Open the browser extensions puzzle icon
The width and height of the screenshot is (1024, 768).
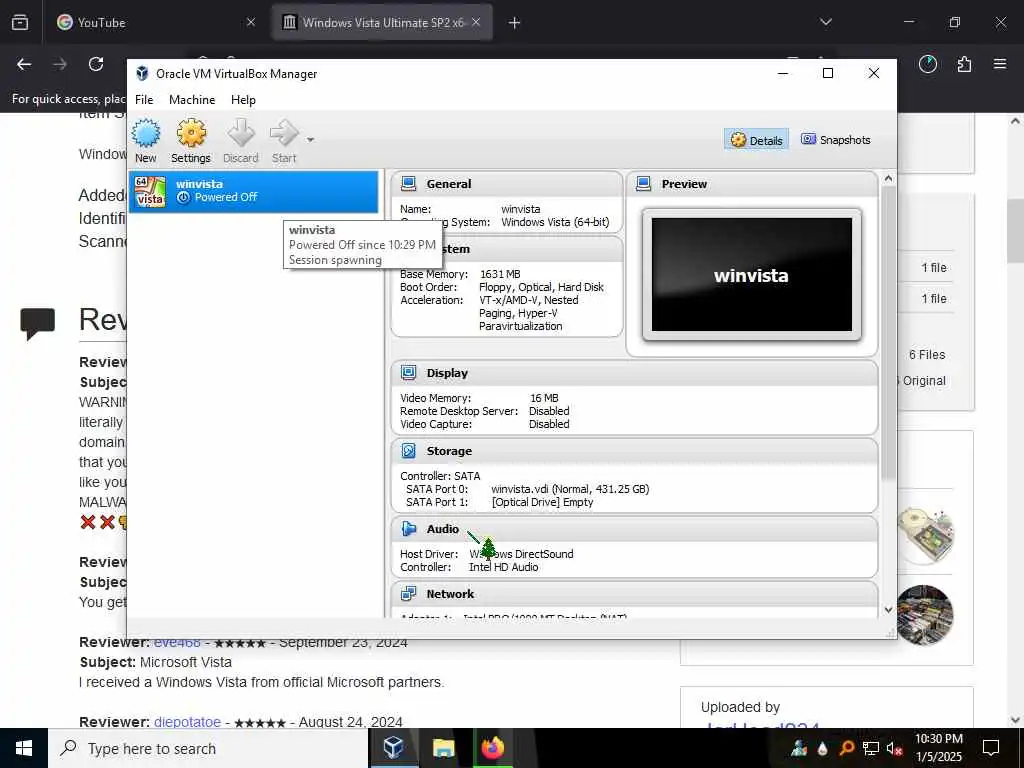point(964,64)
